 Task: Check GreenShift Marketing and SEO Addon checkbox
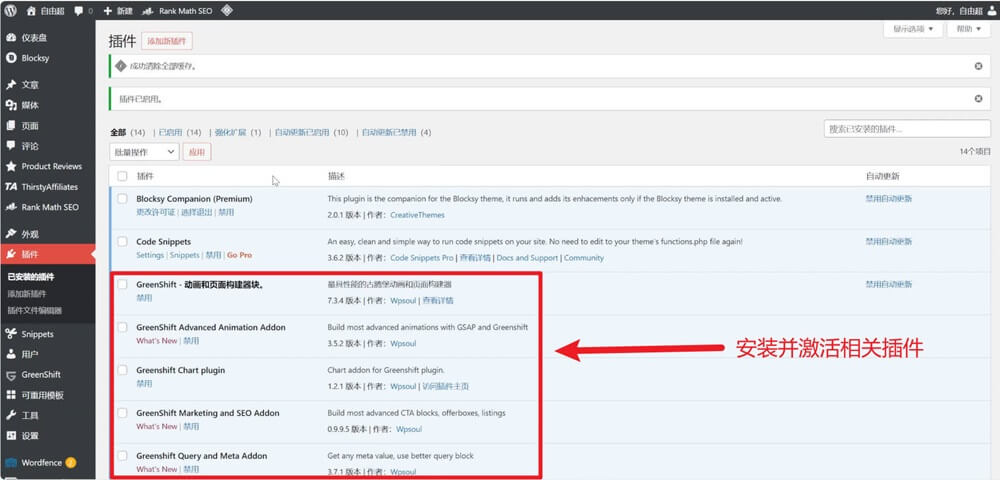[x=122, y=413]
